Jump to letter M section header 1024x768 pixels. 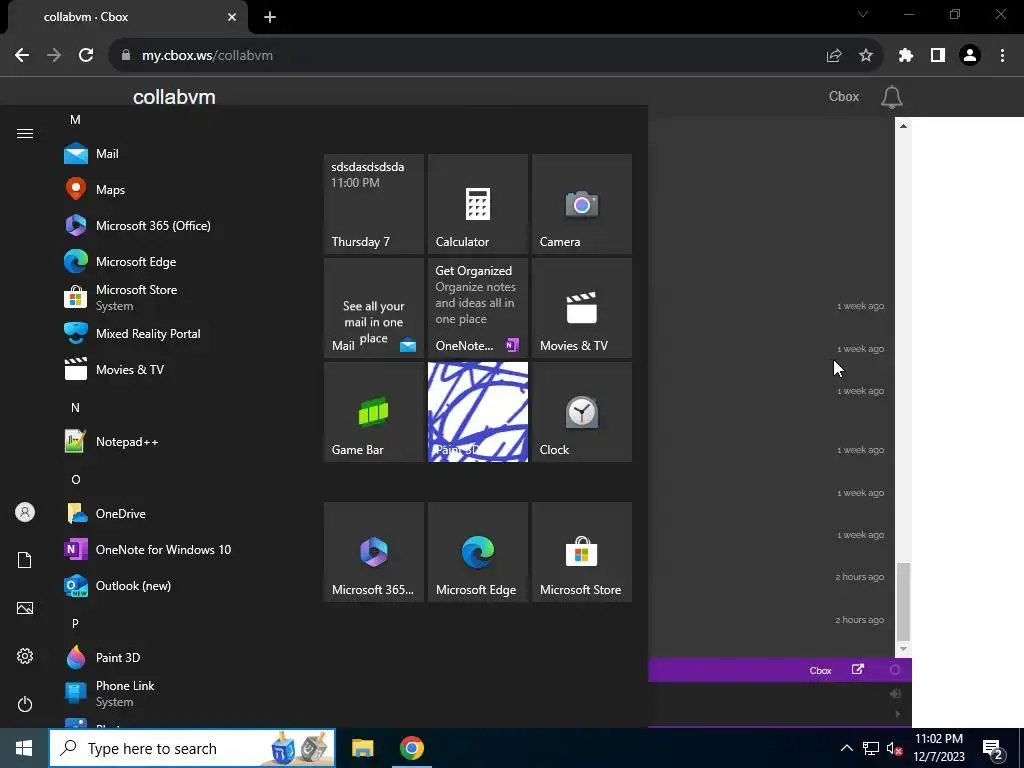(x=75, y=120)
